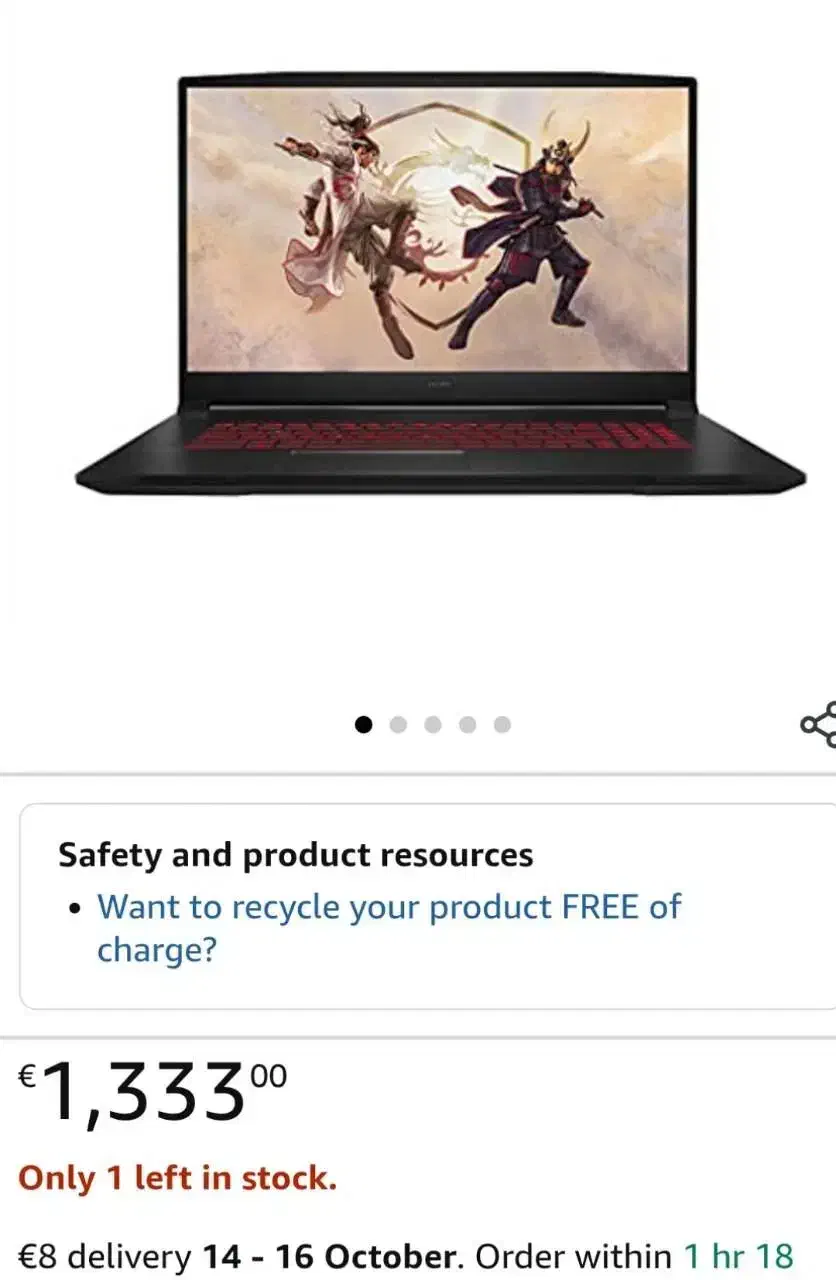Click the red backlit laptop keyboard
836x1280 pixels.
click(x=438, y=435)
